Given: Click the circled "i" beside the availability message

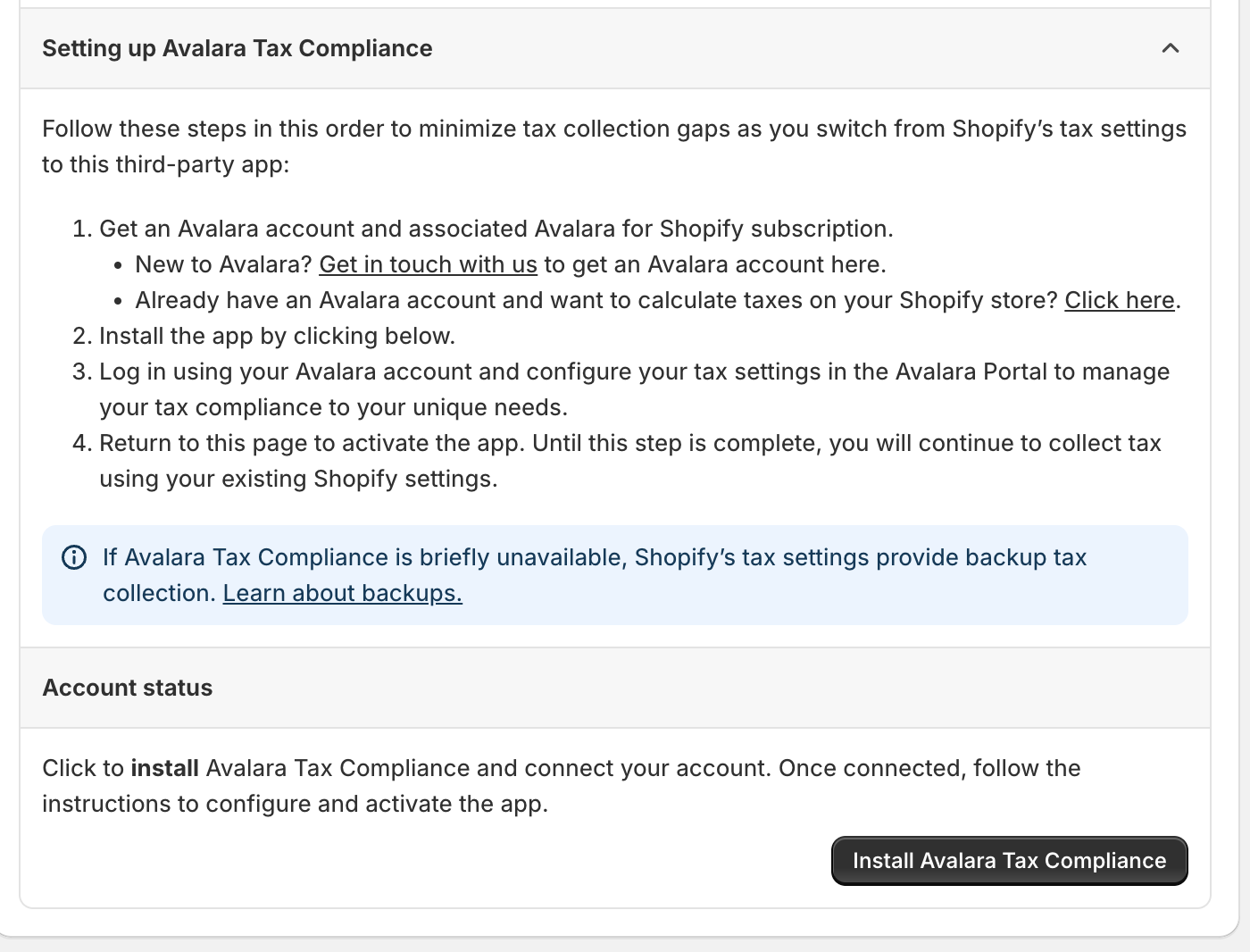Looking at the screenshot, I should [74, 558].
